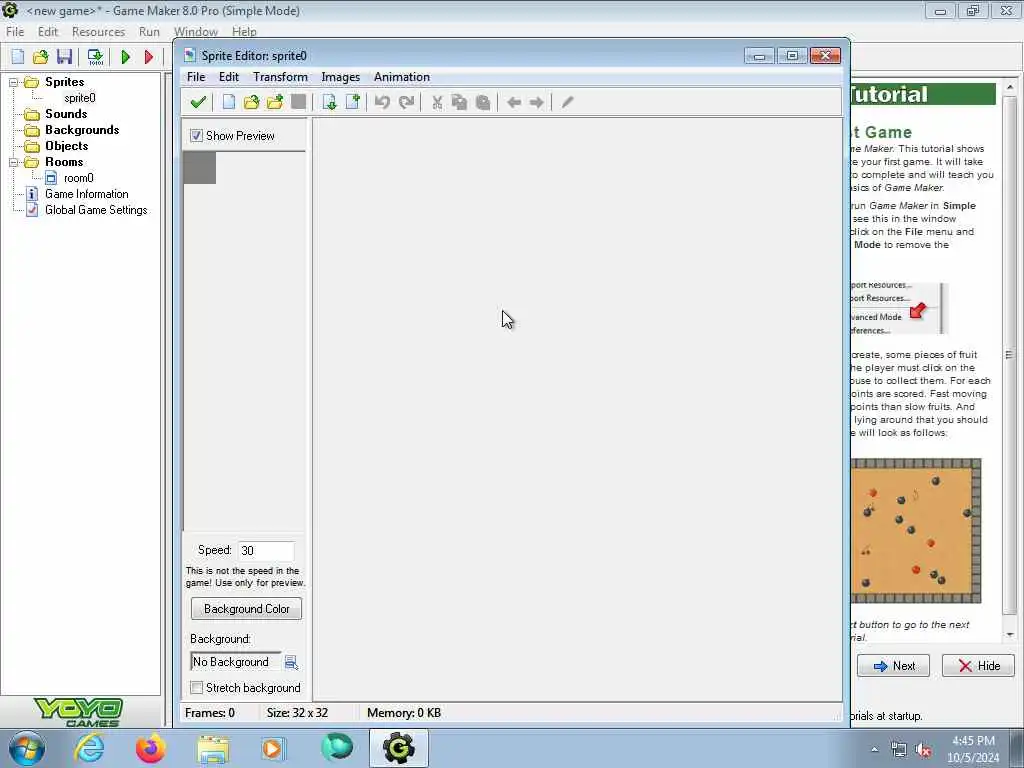The width and height of the screenshot is (1024, 768).
Task: Click tutorial panel scroll up arrow
Action: tap(1010, 87)
